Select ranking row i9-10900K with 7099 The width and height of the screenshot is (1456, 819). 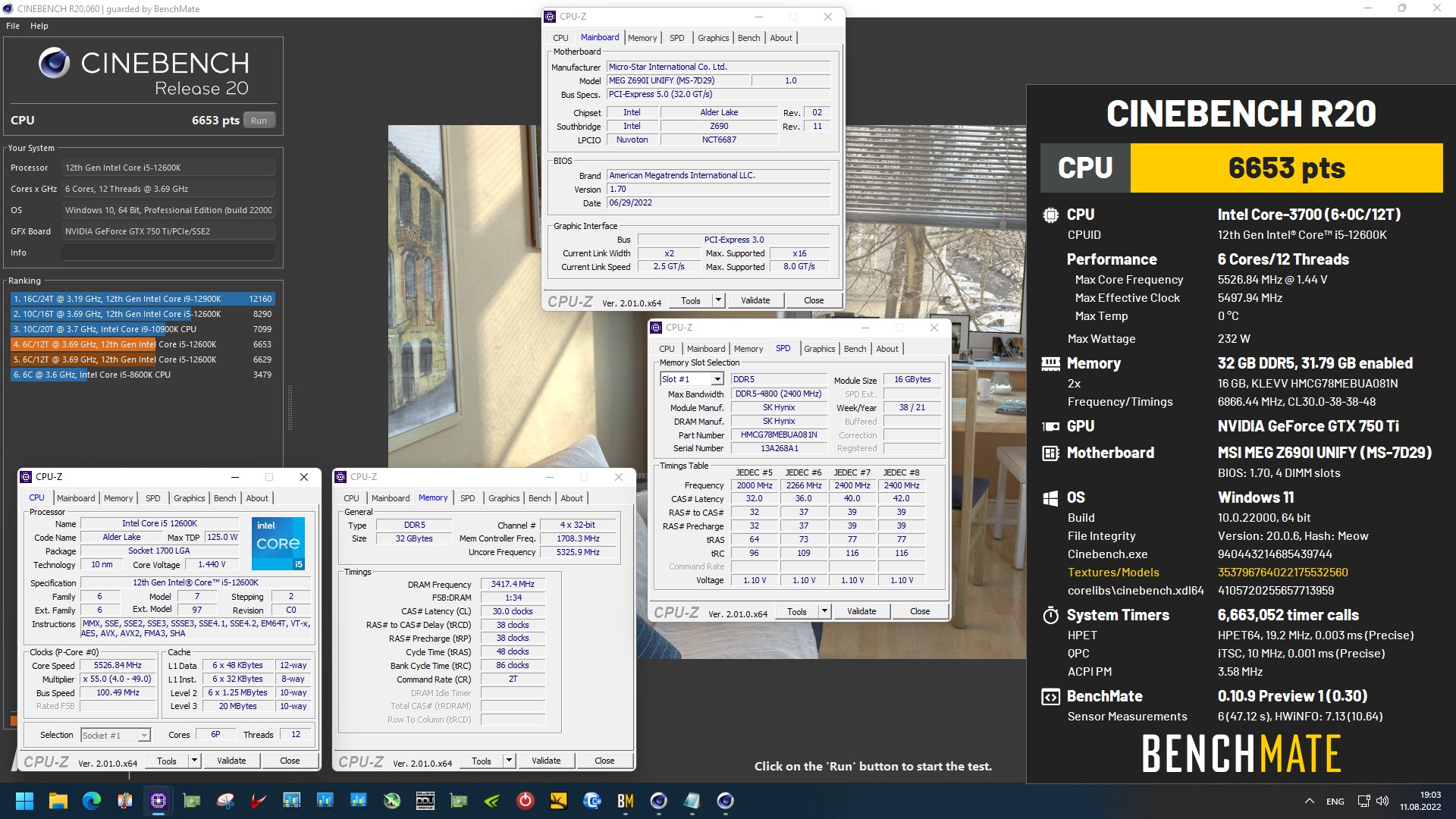(142, 329)
